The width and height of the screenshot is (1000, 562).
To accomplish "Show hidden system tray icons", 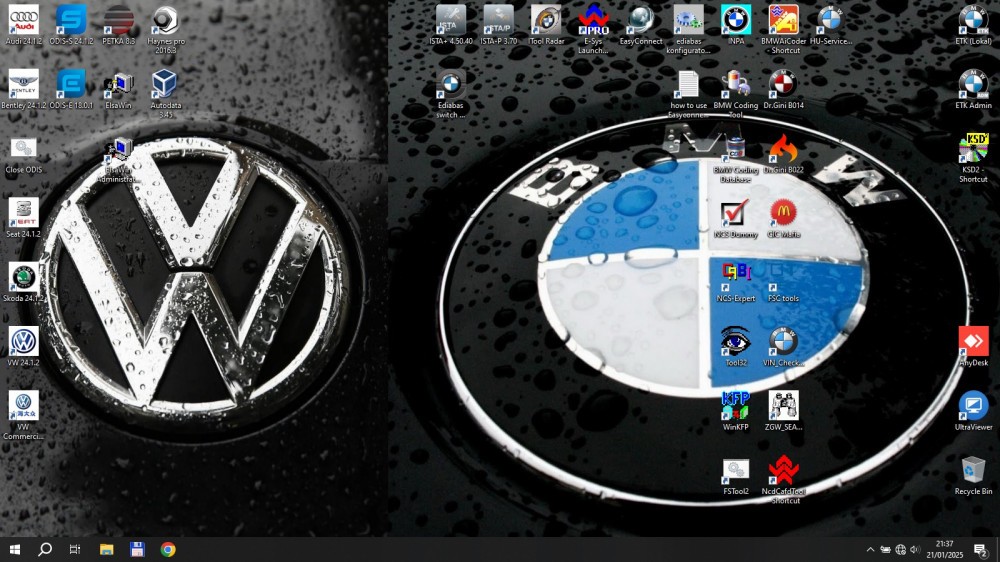I will pos(870,549).
